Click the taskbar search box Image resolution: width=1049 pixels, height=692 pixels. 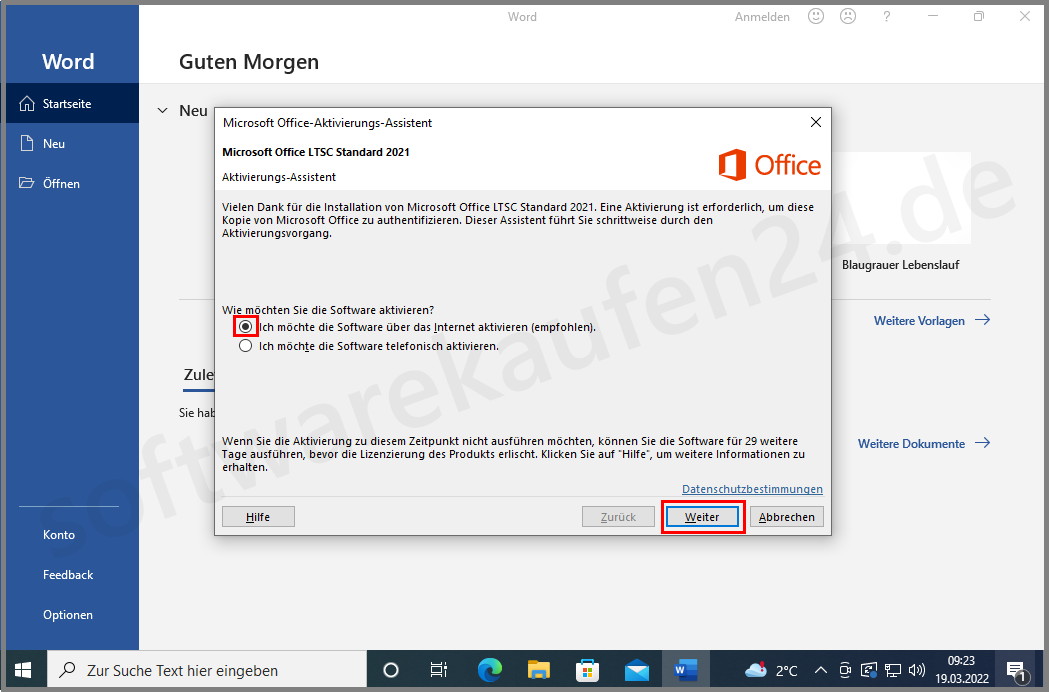pos(207,670)
